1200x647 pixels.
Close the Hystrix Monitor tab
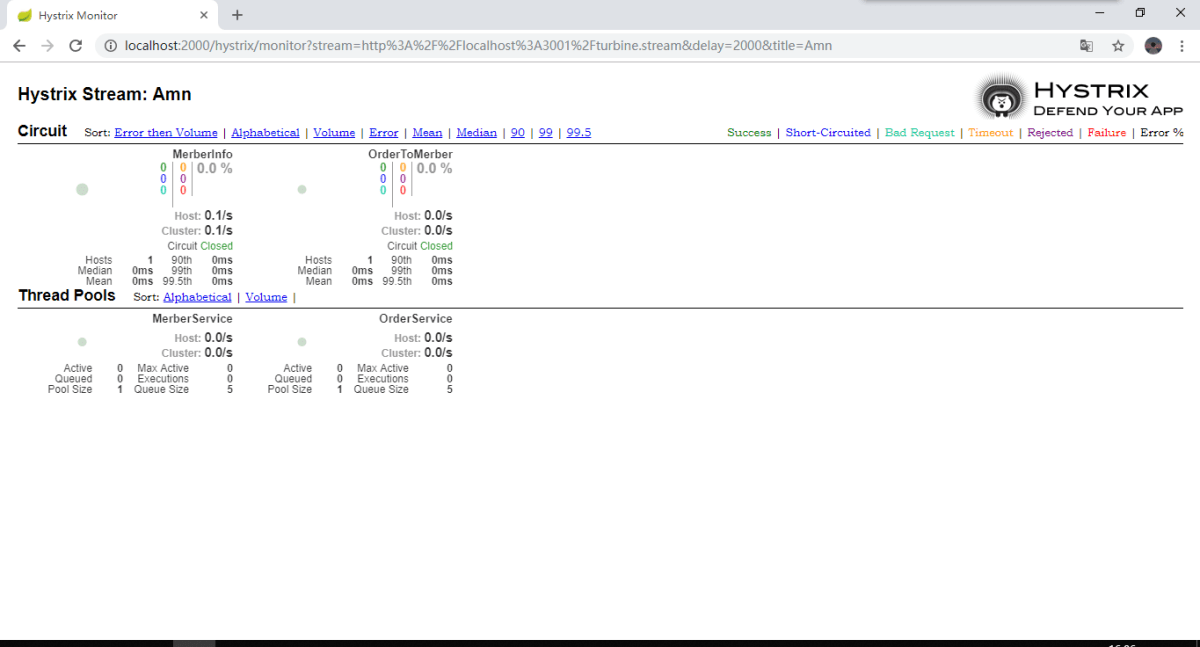(x=204, y=15)
